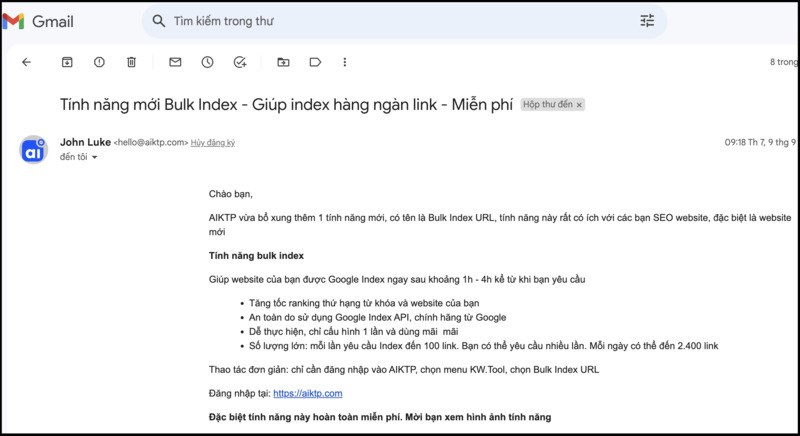Open the Move to folder icon

283,62
